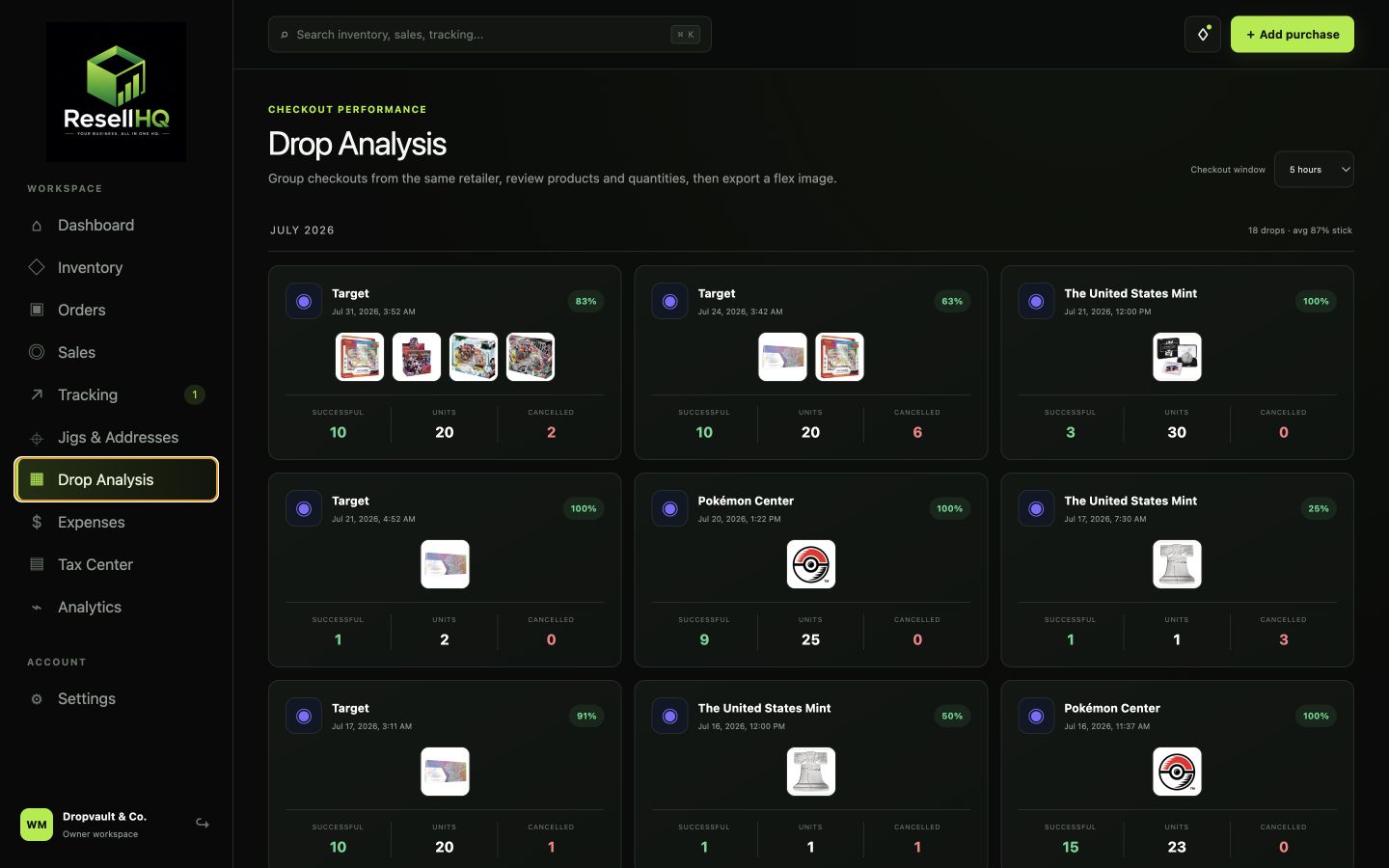Image resolution: width=1389 pixels, height=868 pixels.
Task: Open Poké Ball thumbnail in Pokémon Center Jul 20 drop
Action: pos(811,564)
